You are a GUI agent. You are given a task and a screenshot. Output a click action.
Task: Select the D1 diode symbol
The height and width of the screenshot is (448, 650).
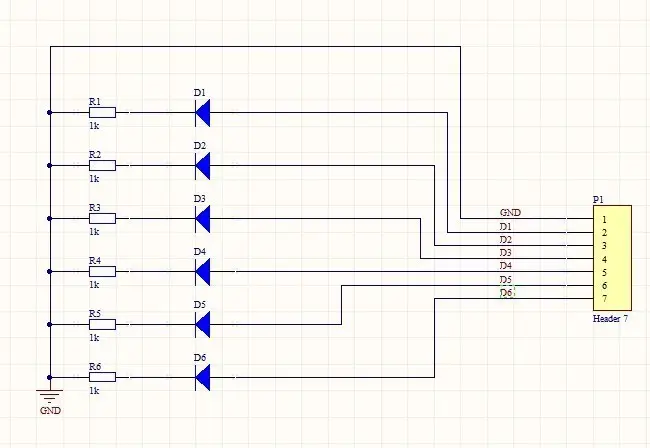[203, 113]
